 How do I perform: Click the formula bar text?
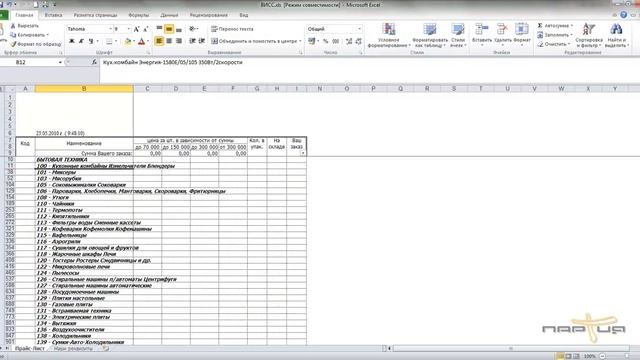pyautogui.click(x=173, y=62)
